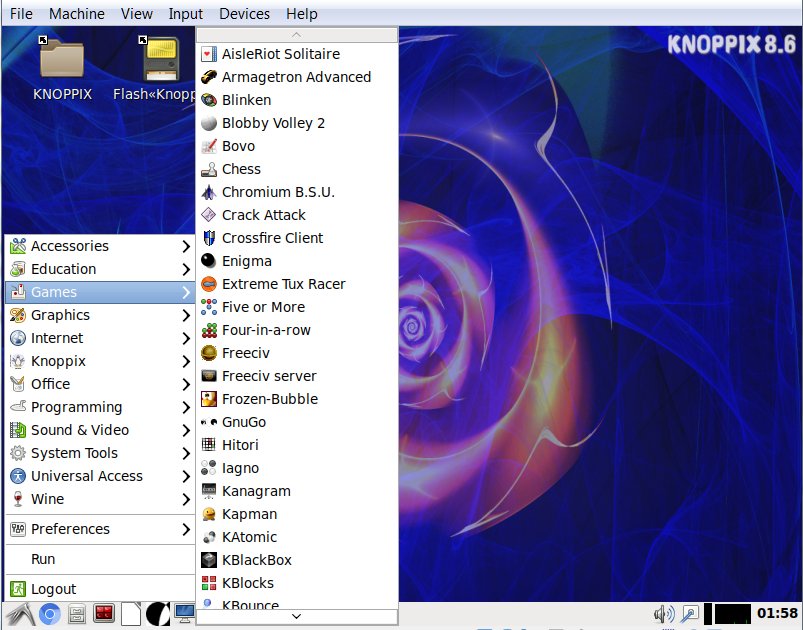The width and height of the screenshot is (803, 630).
Task: Select the highlighted Games category
Action: tap(100, 292)
